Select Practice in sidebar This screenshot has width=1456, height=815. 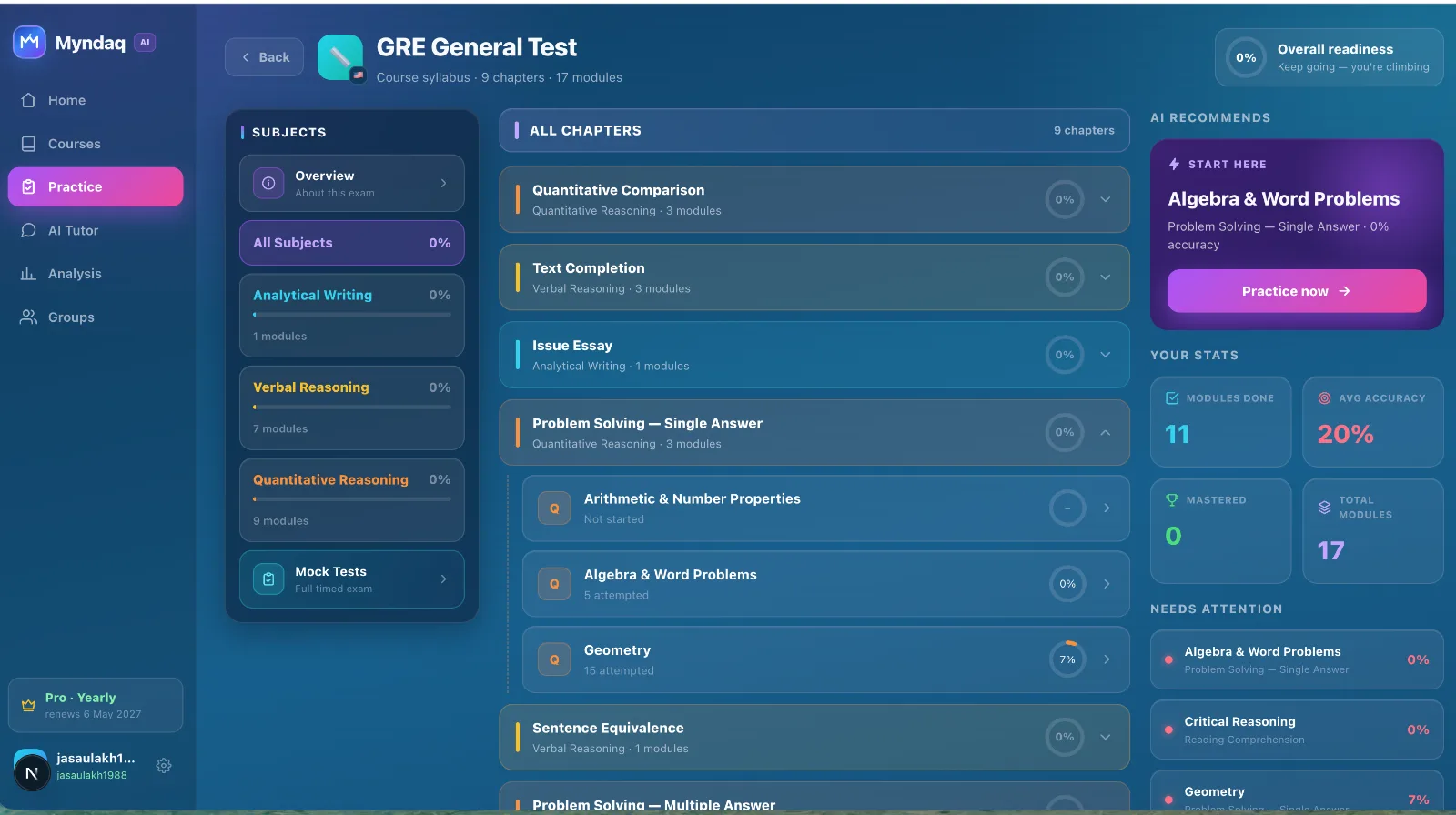pos(96,186)
